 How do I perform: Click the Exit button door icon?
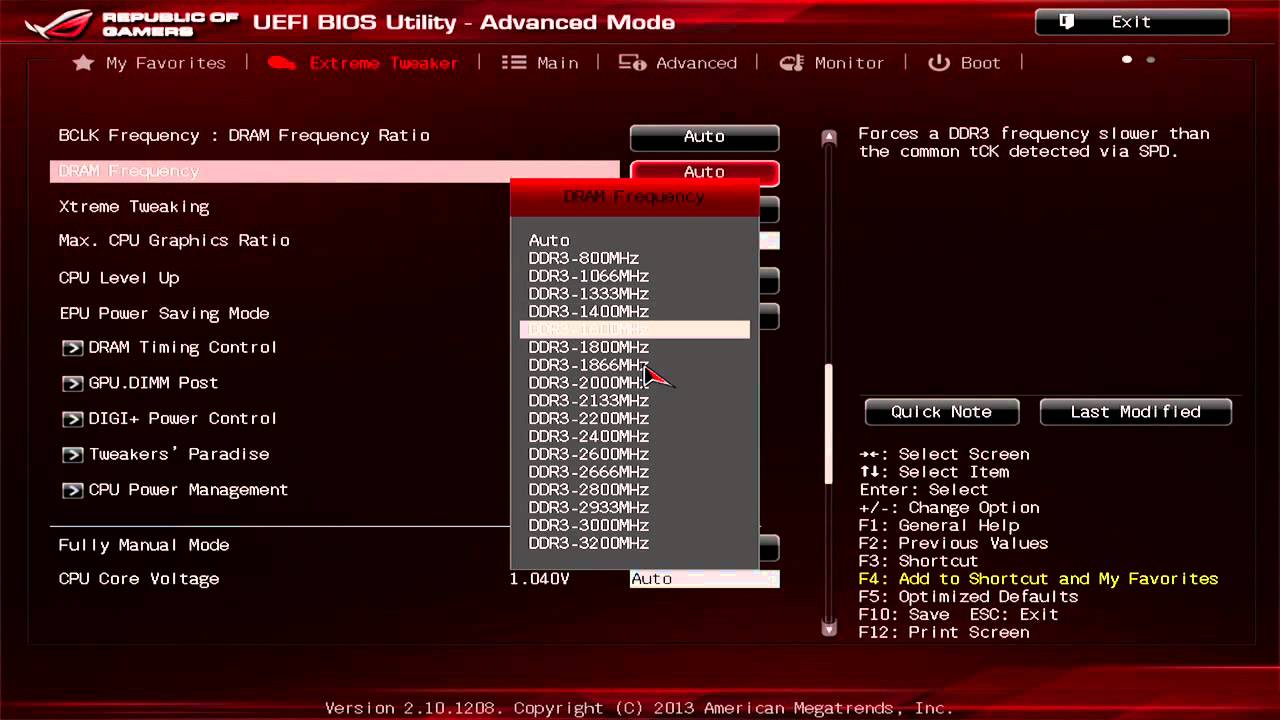coord(1067,21)
